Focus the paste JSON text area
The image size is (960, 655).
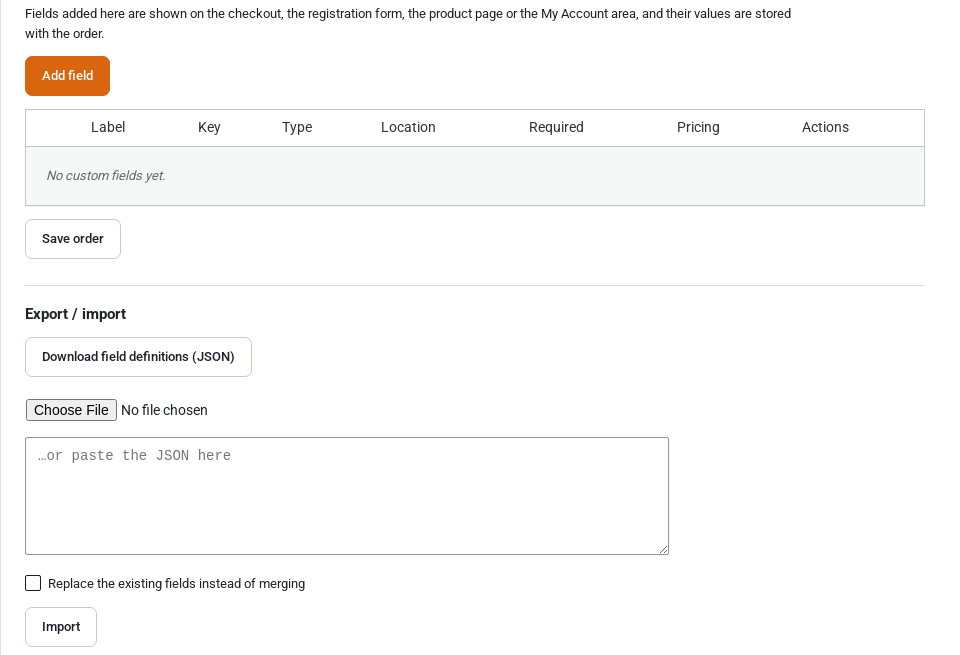(347, 496)
